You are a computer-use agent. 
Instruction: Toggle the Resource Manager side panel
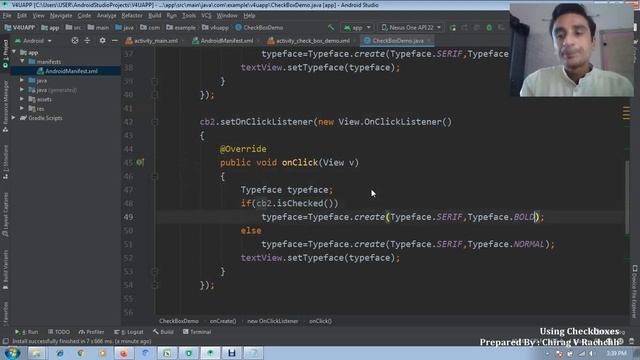(5, 106)
